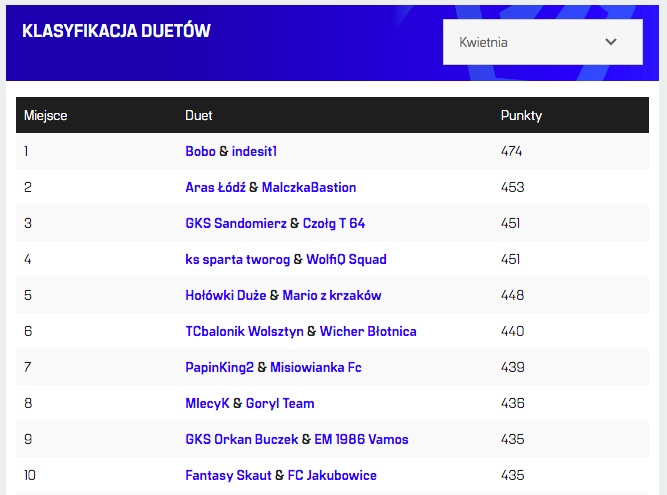Select Wicher Błotnica link
This screenshot has width=667, height=495.
pyautogui.click(x=368, y=331)
